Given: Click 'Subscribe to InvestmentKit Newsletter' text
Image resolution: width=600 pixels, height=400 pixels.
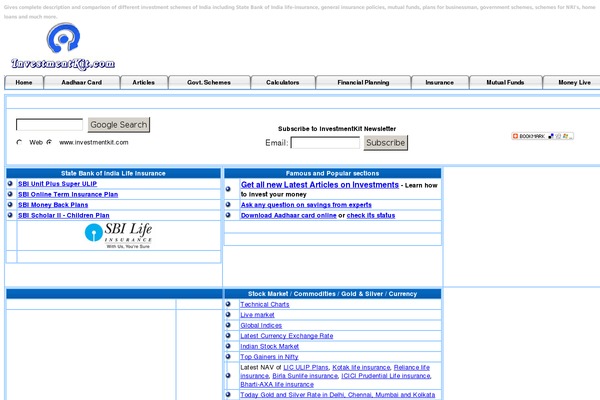Looking at the screenshot, I should [x=337, y=129].
